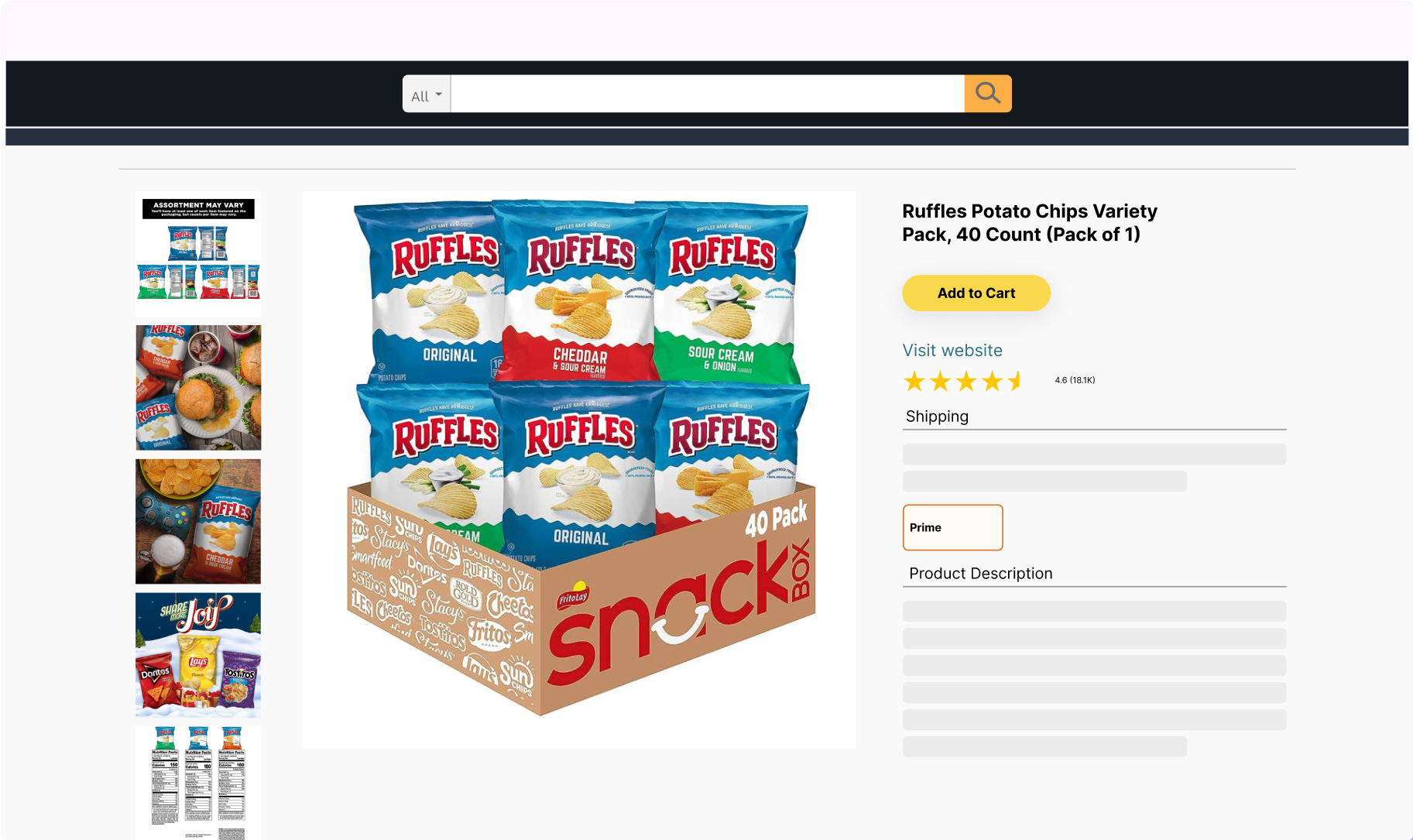Open the Cheddar gaming snack thumbnail

coord(197,520)
